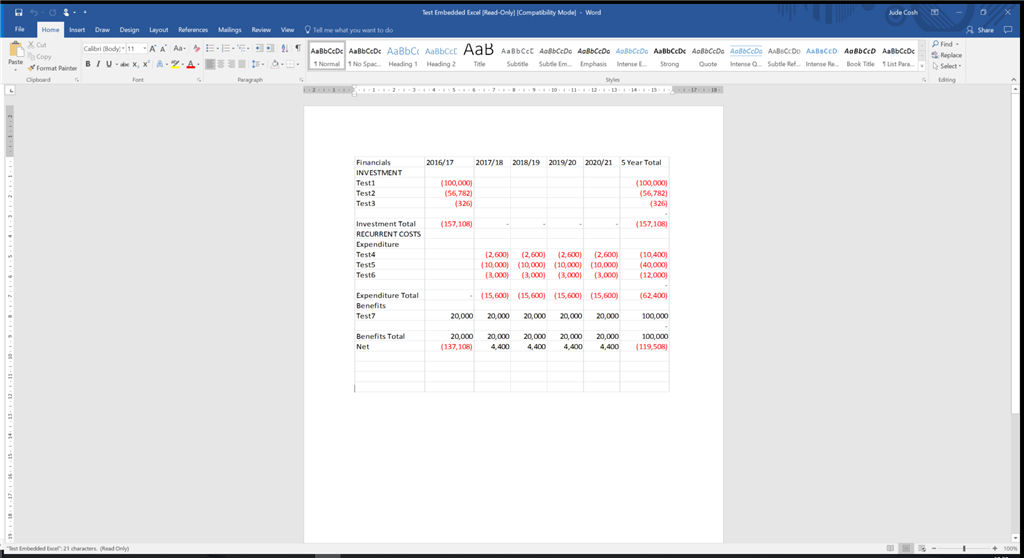Click the Sort A-Z icon
This screenshot has height=558, width=1024.
tap(285, 48)
